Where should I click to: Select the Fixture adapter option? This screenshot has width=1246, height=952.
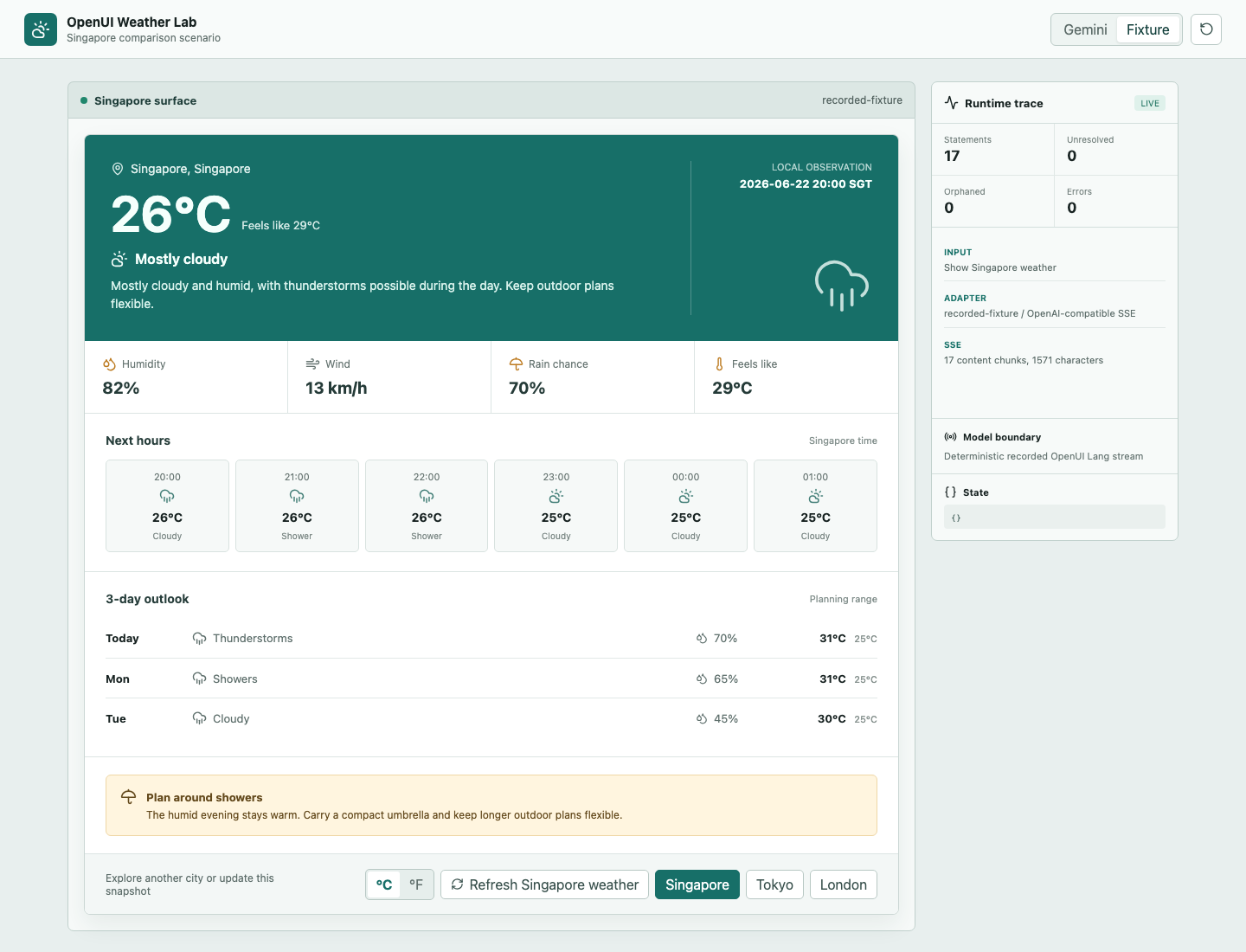point(1147,29)
